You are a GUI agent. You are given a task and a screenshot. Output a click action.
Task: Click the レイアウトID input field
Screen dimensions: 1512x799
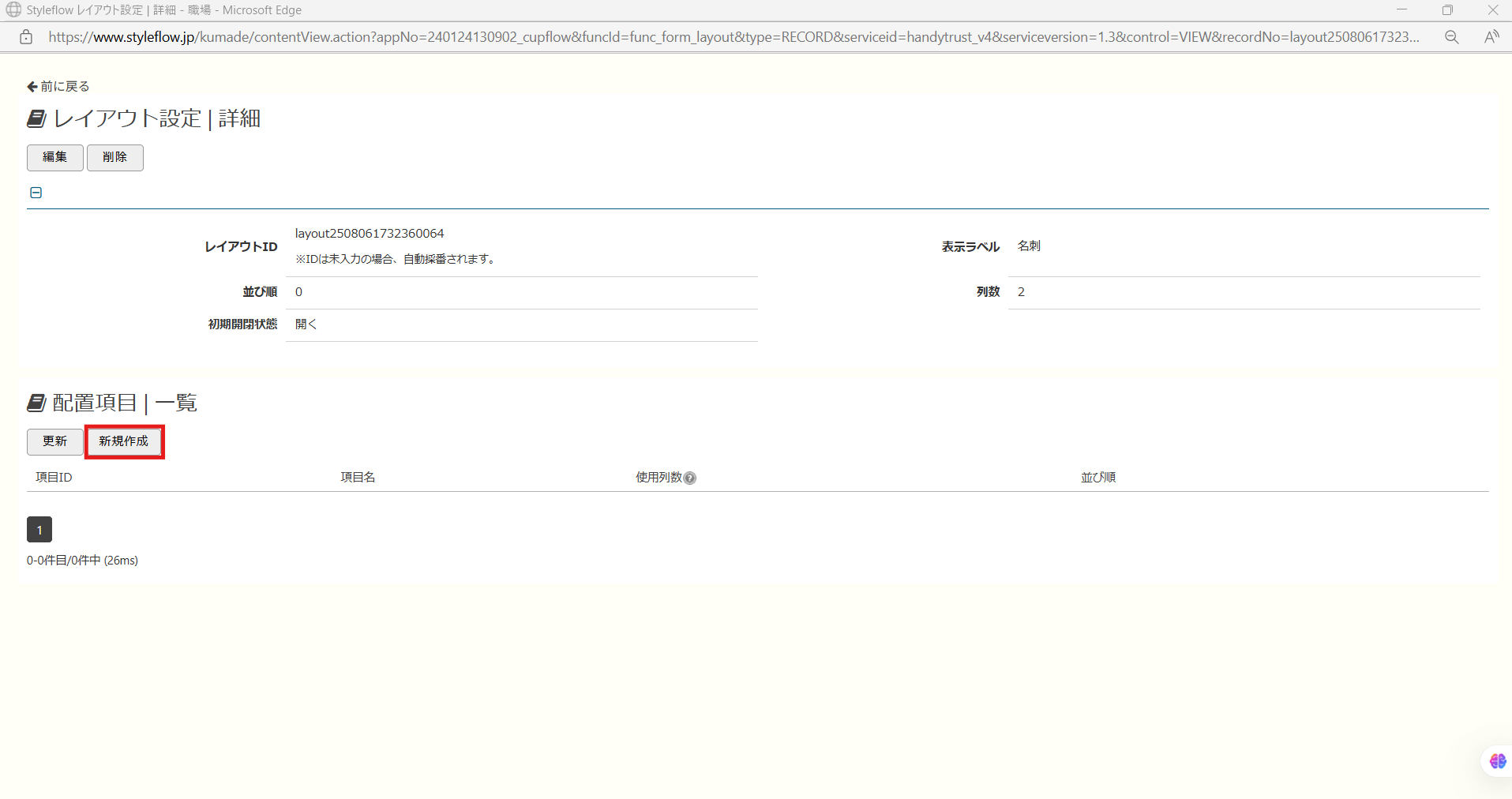[x=521, y=233]
